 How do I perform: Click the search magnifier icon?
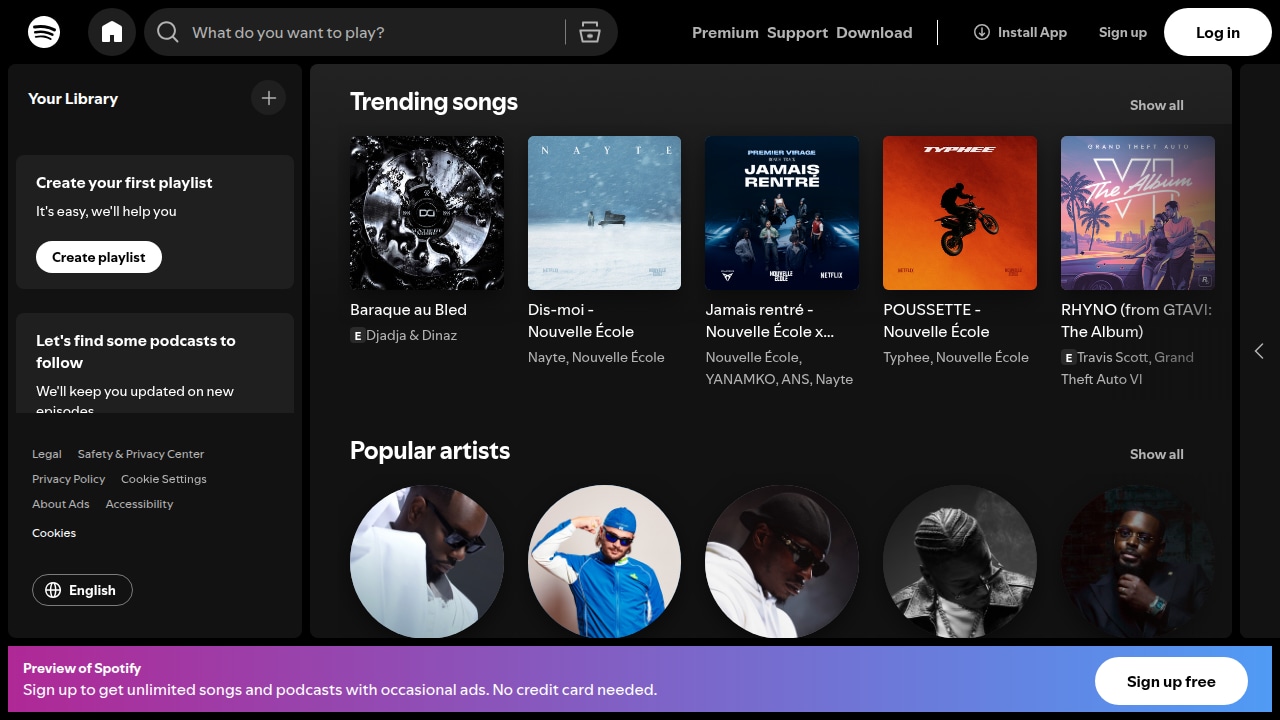(168, 32)
